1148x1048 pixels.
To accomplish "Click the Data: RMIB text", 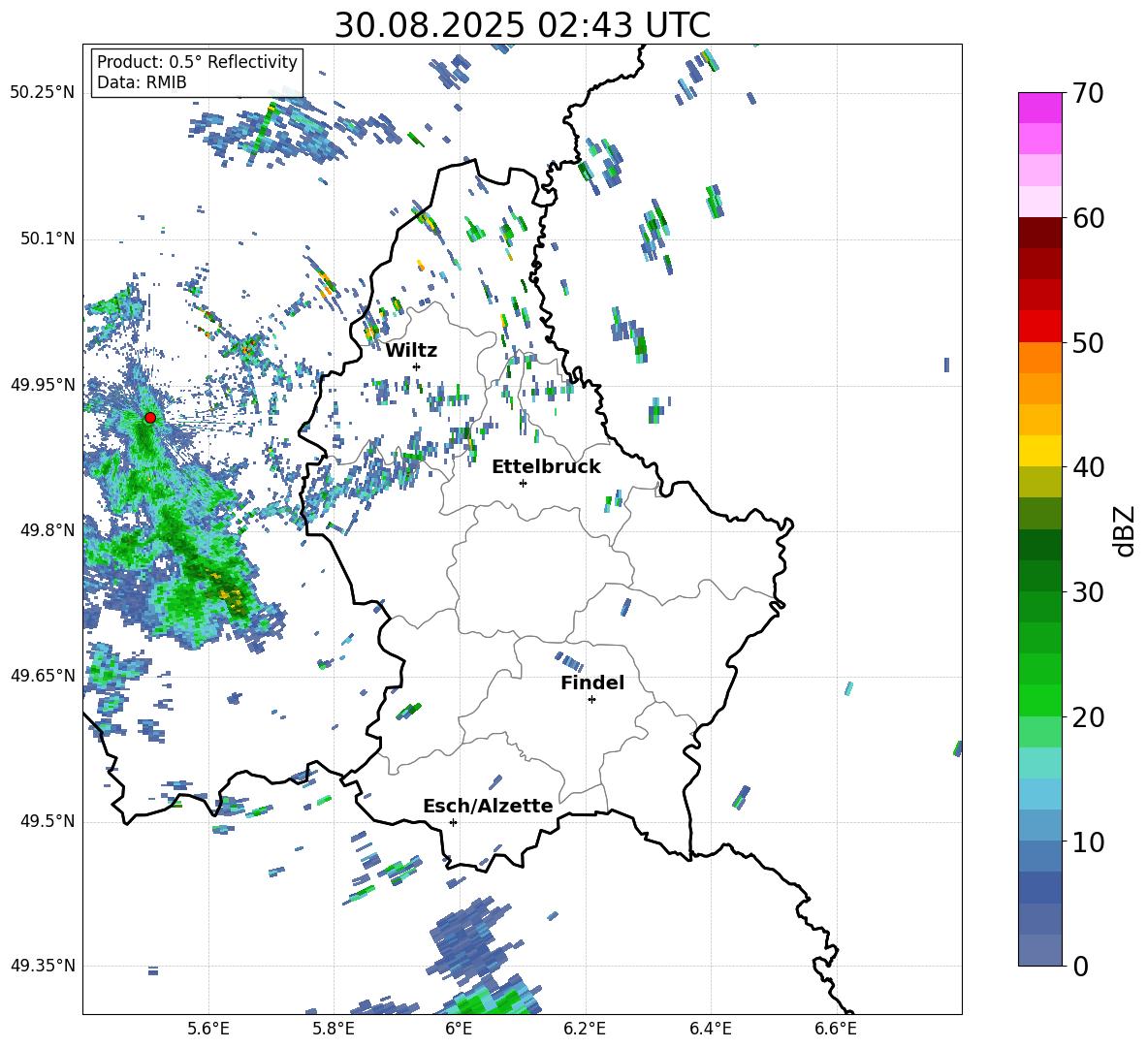I will tap(142, 82).
